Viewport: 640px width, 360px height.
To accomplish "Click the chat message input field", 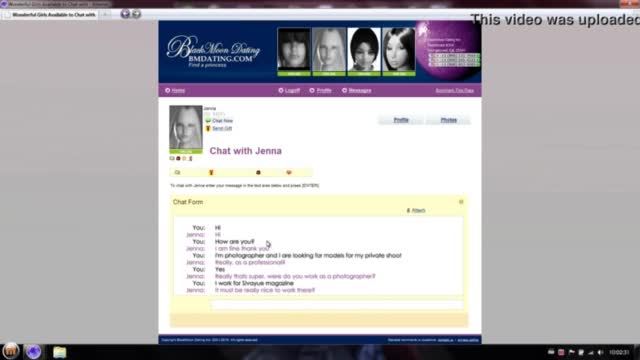I will click(337, 305).
